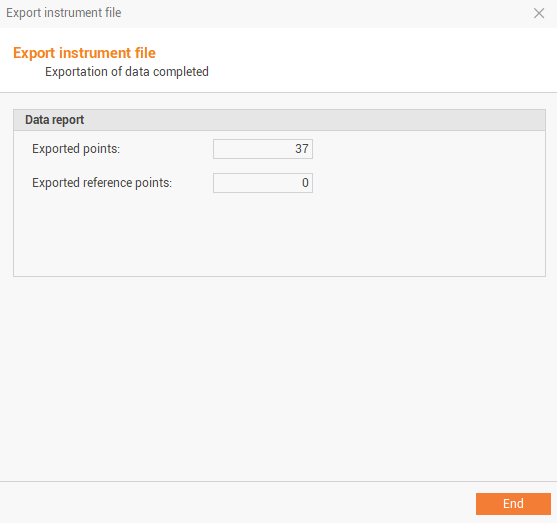Click blank area below Data report panel
This screenshot has height=523, width=557.
(278, 377)
